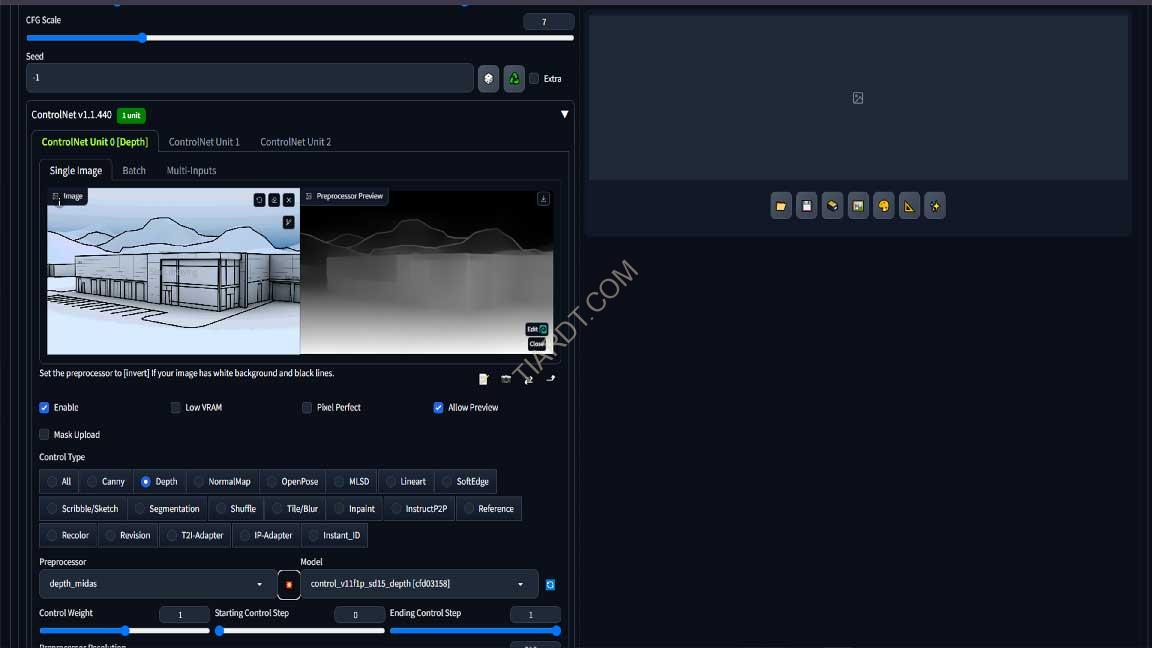The height and width of the screenshot is (648, 1152).
Task: Click the input sketch image thumbnail
Action: click(x=173, y=271)
